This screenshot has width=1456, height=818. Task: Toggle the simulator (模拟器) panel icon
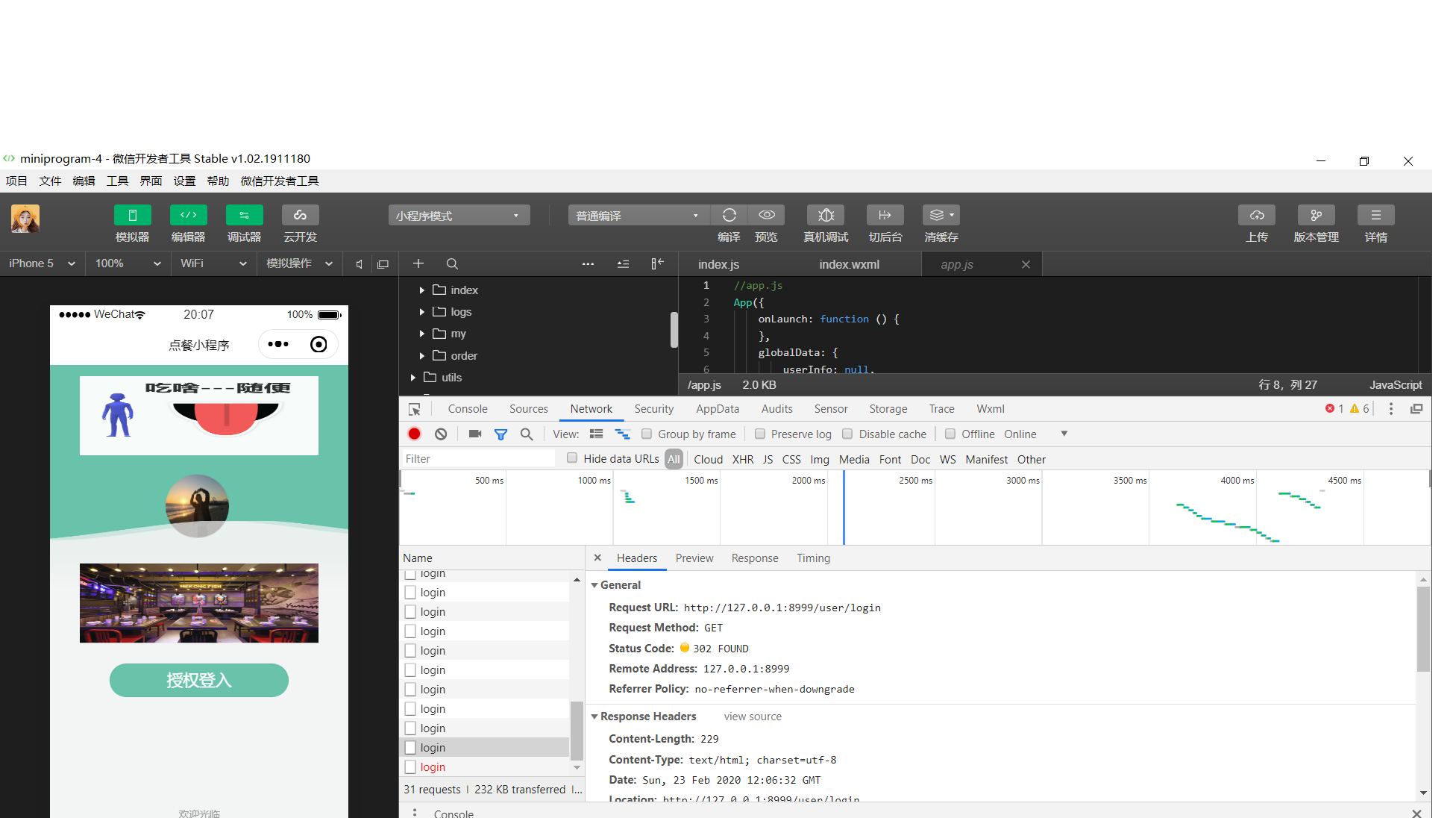pyautogui.click(x=133, y=215)
